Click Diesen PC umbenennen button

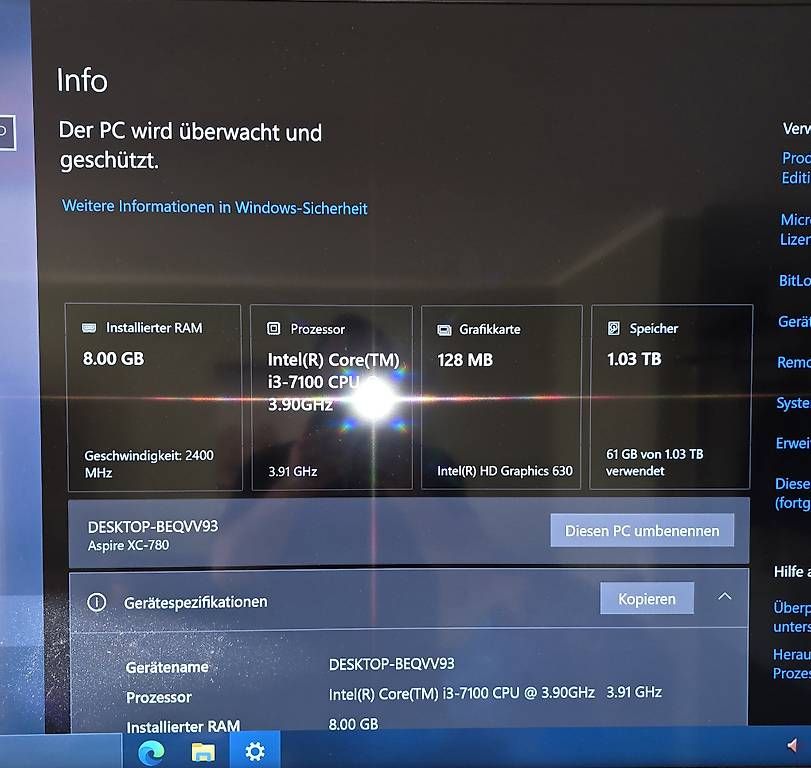click(x=642, y=530)
